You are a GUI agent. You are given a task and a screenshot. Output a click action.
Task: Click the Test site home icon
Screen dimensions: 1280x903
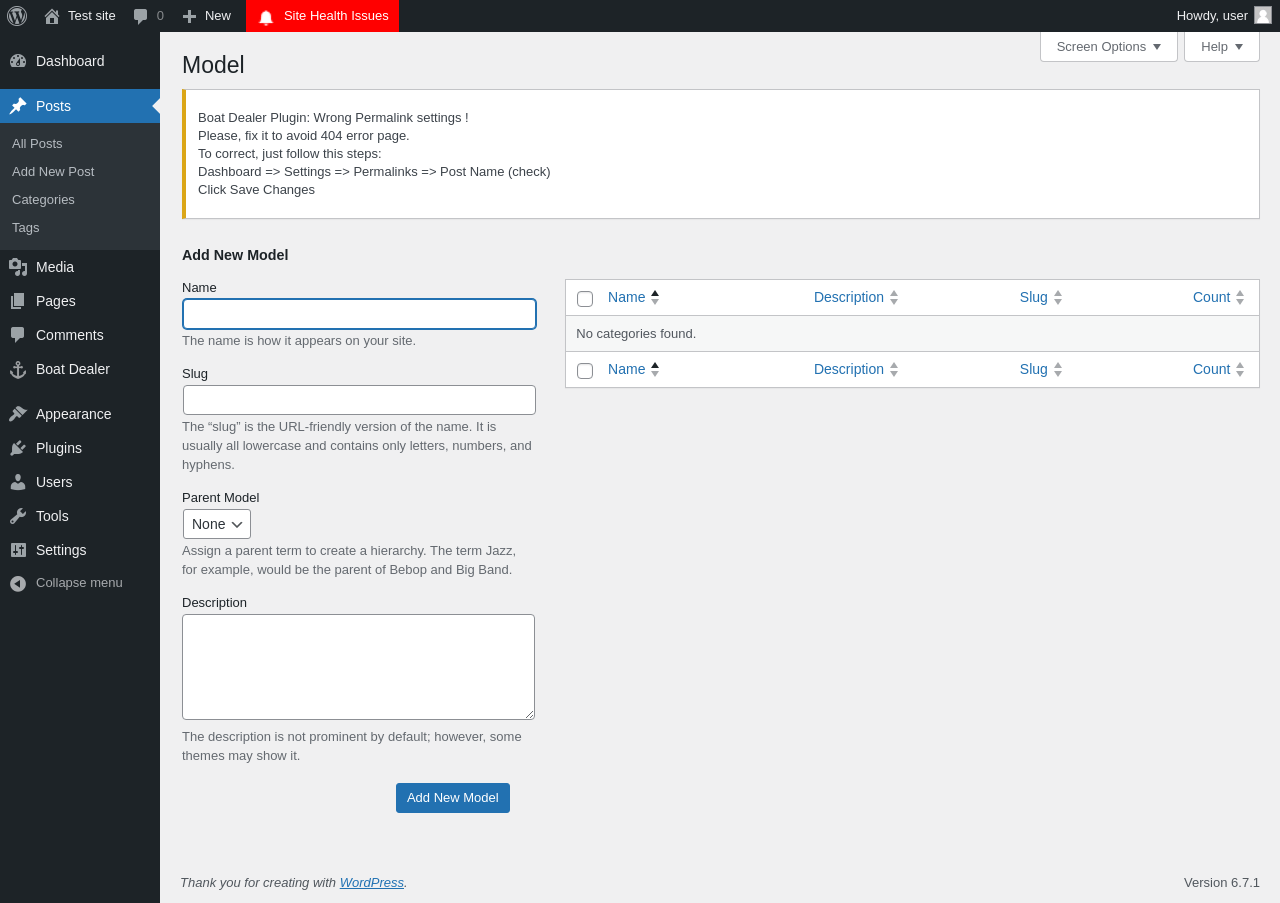pos(52,16)
